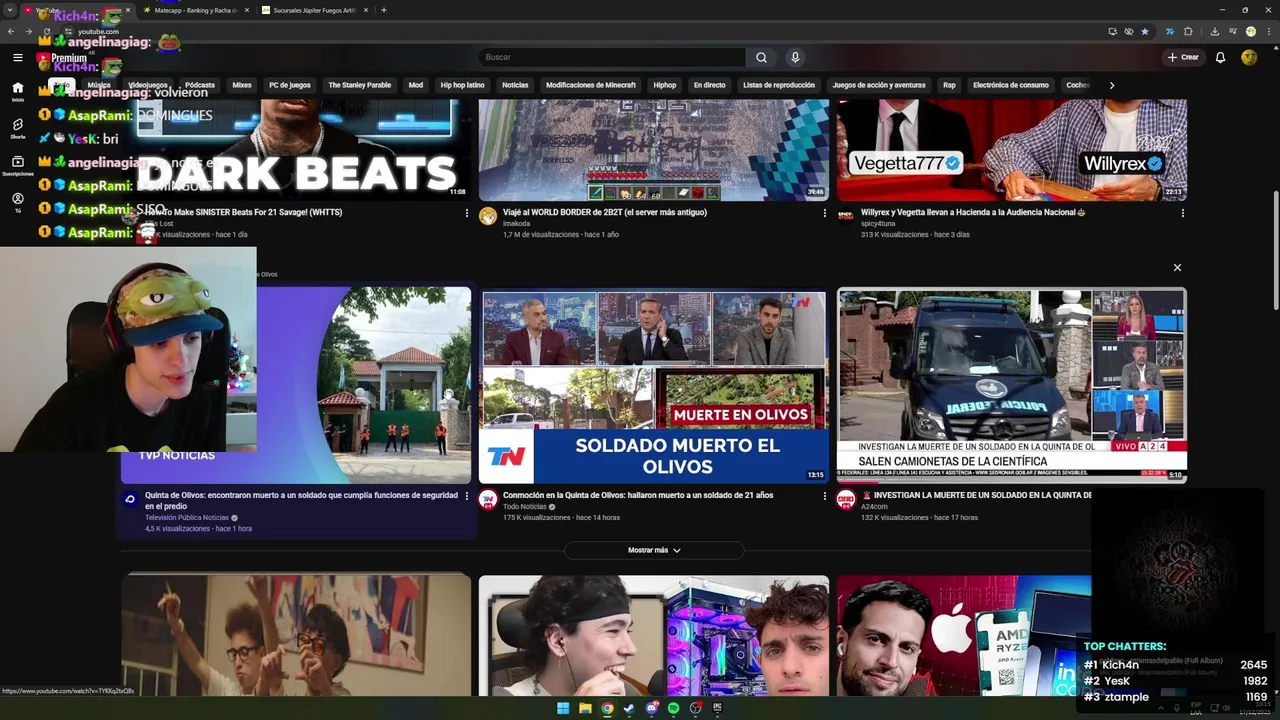The height and width of the screenshot is (720, 1280).
Task: Select the PC de juegos chip
Action: [290, 85]
